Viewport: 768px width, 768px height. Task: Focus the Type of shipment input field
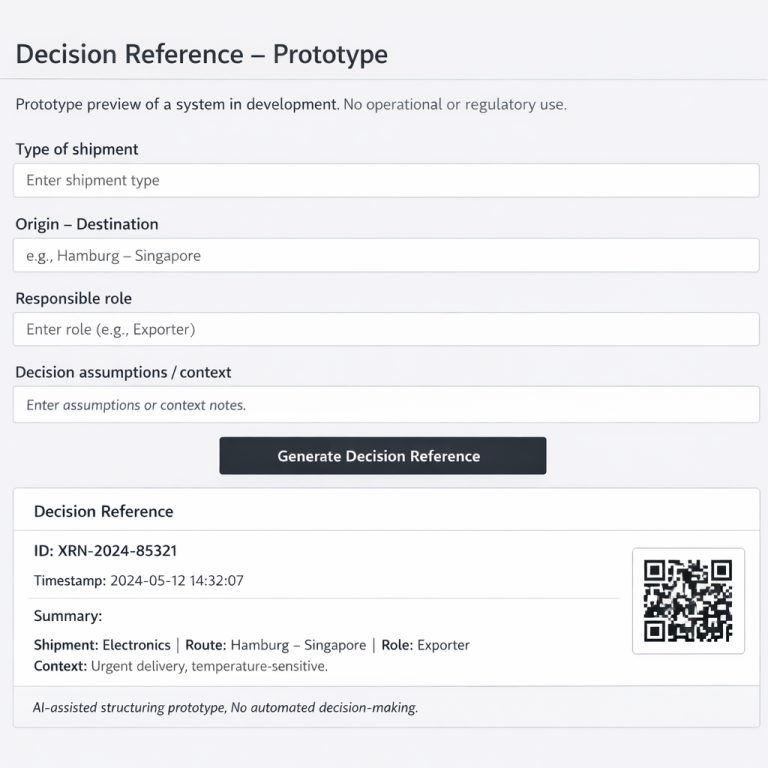[386, 181]
